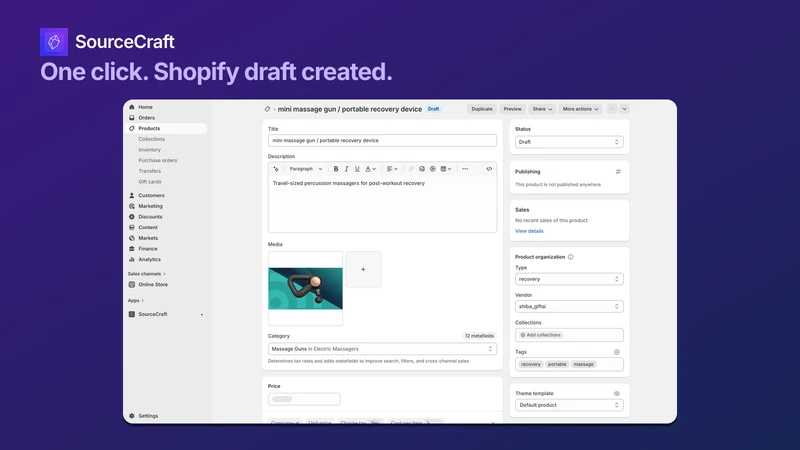This screenshot has width=800, height=450.
Task: Click the SourceCraft app icon in sidebar
Action: [132, 314]
